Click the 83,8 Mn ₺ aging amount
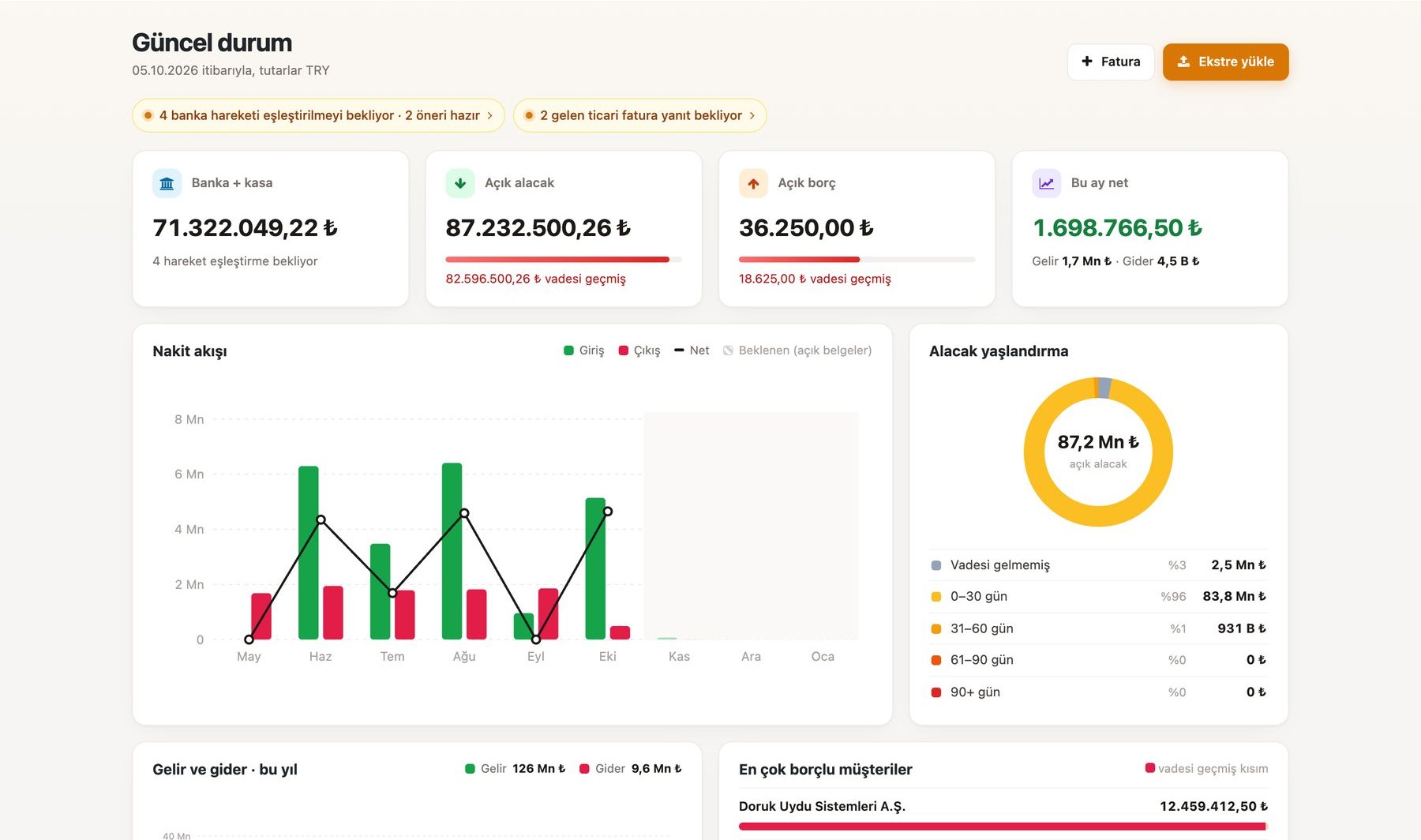 coord(1234,597)
